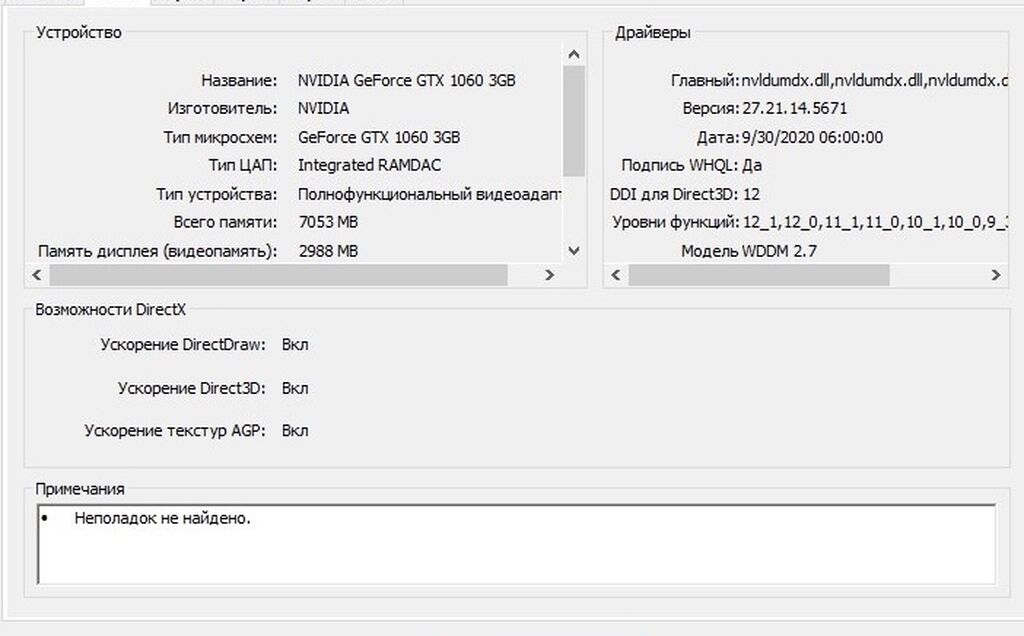Click the Ускорение текстур AGP status Вкл
1024x636 pixels.
point(295,431)
